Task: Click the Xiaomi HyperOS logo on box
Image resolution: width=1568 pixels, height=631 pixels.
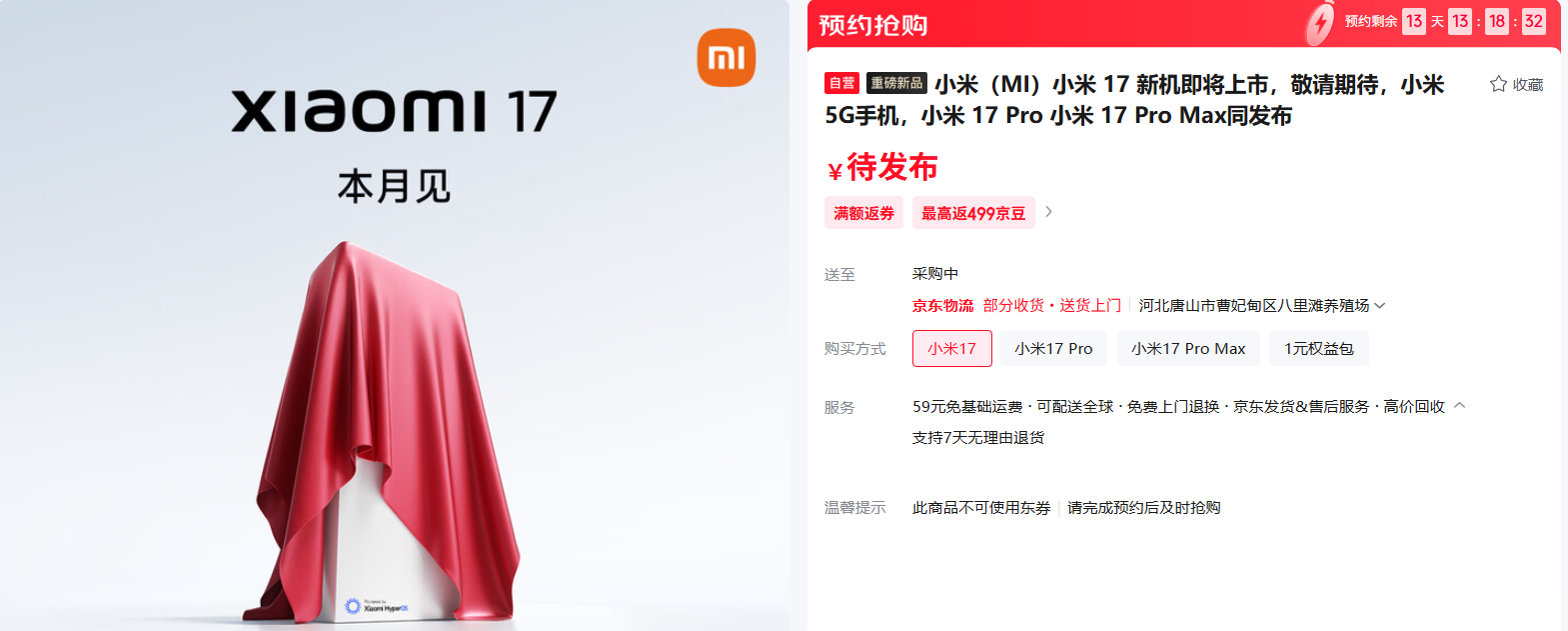Action: tap(376, 606)
